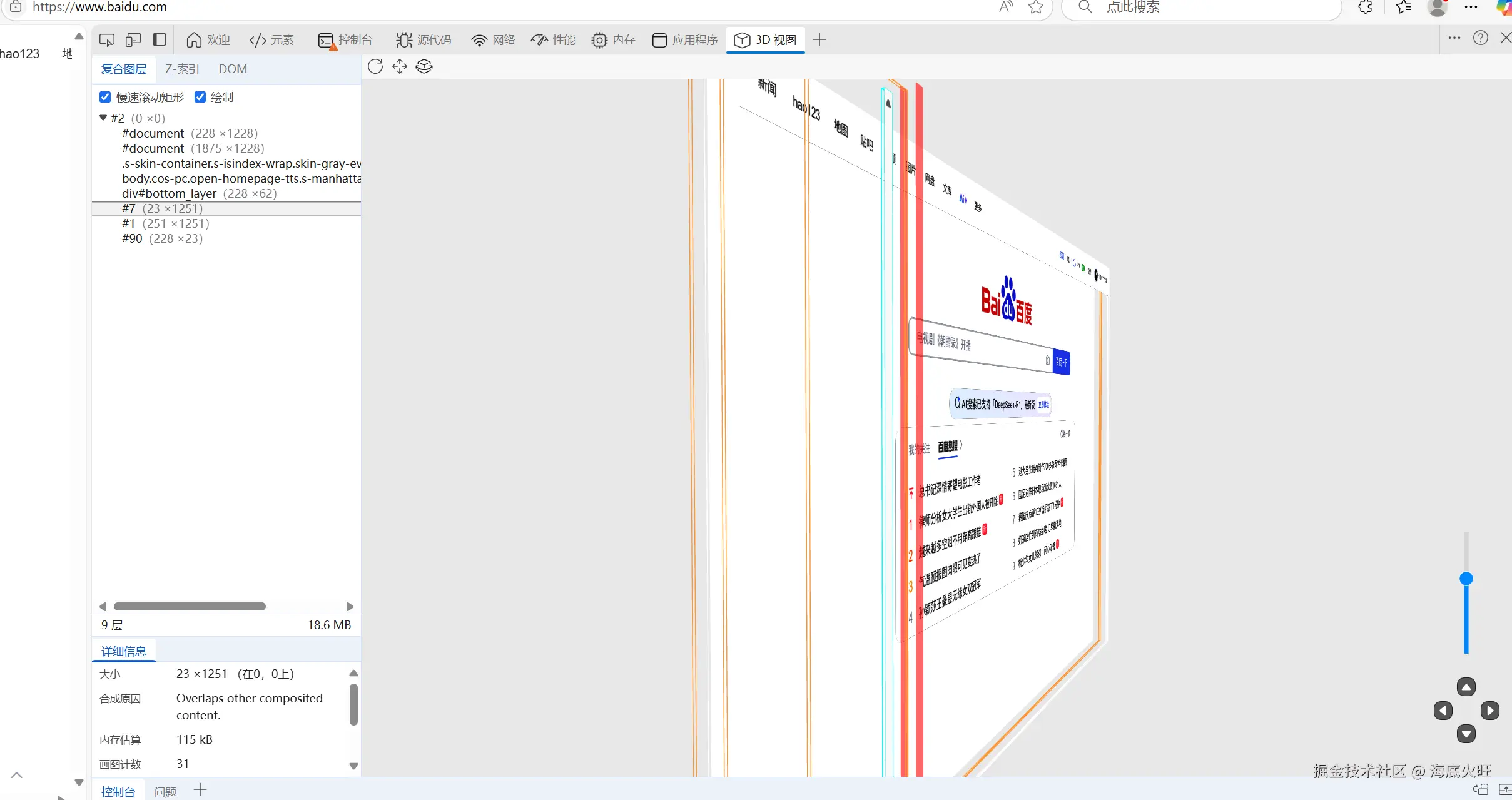Select the pan view move icon

pos(400,67)
